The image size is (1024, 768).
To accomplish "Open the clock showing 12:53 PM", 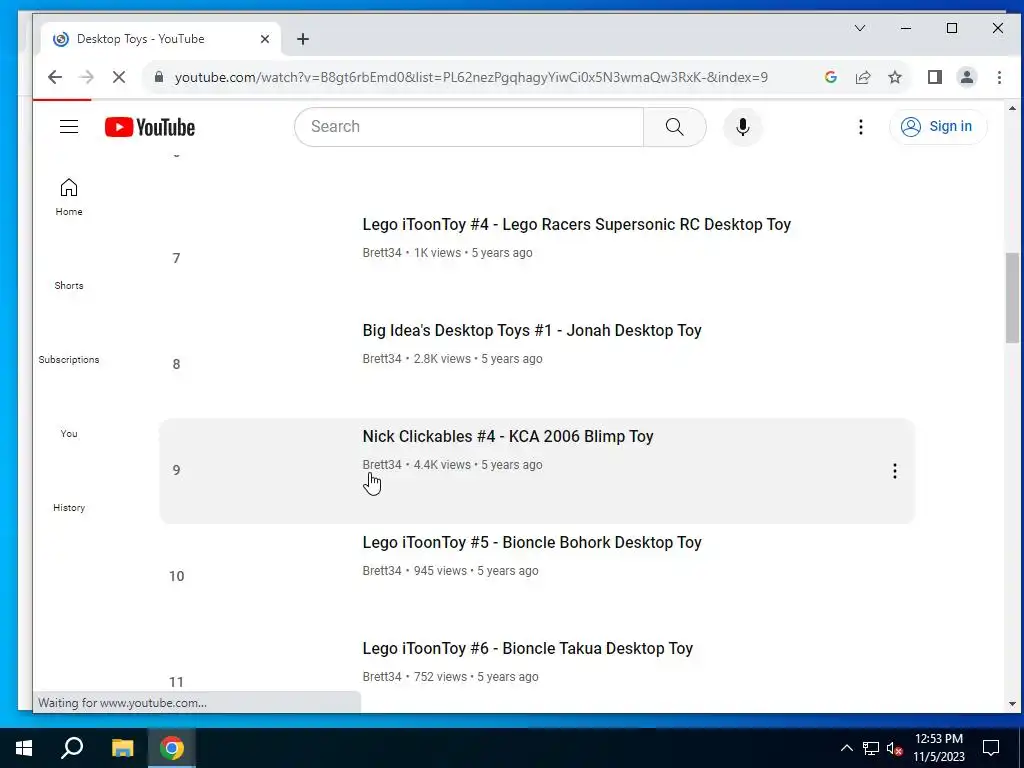I will pos(938,748).
